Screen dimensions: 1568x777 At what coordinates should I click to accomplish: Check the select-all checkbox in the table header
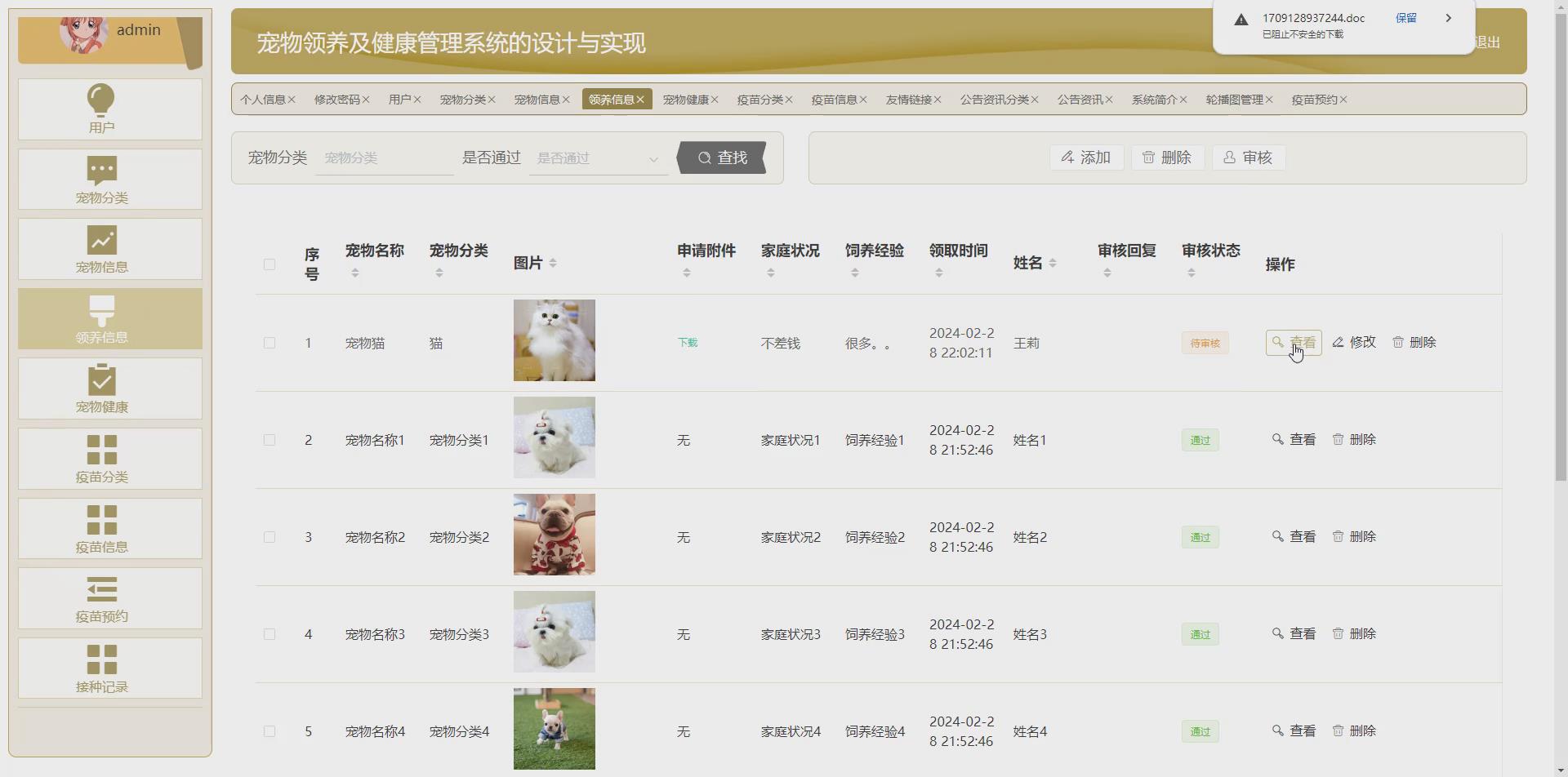point(269,264)
